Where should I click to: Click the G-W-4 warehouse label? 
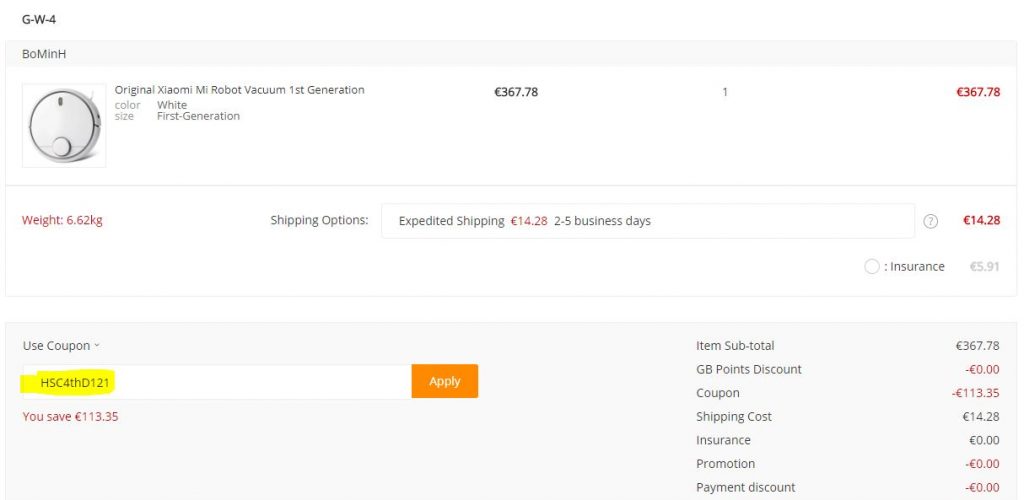tap(39, 20)
